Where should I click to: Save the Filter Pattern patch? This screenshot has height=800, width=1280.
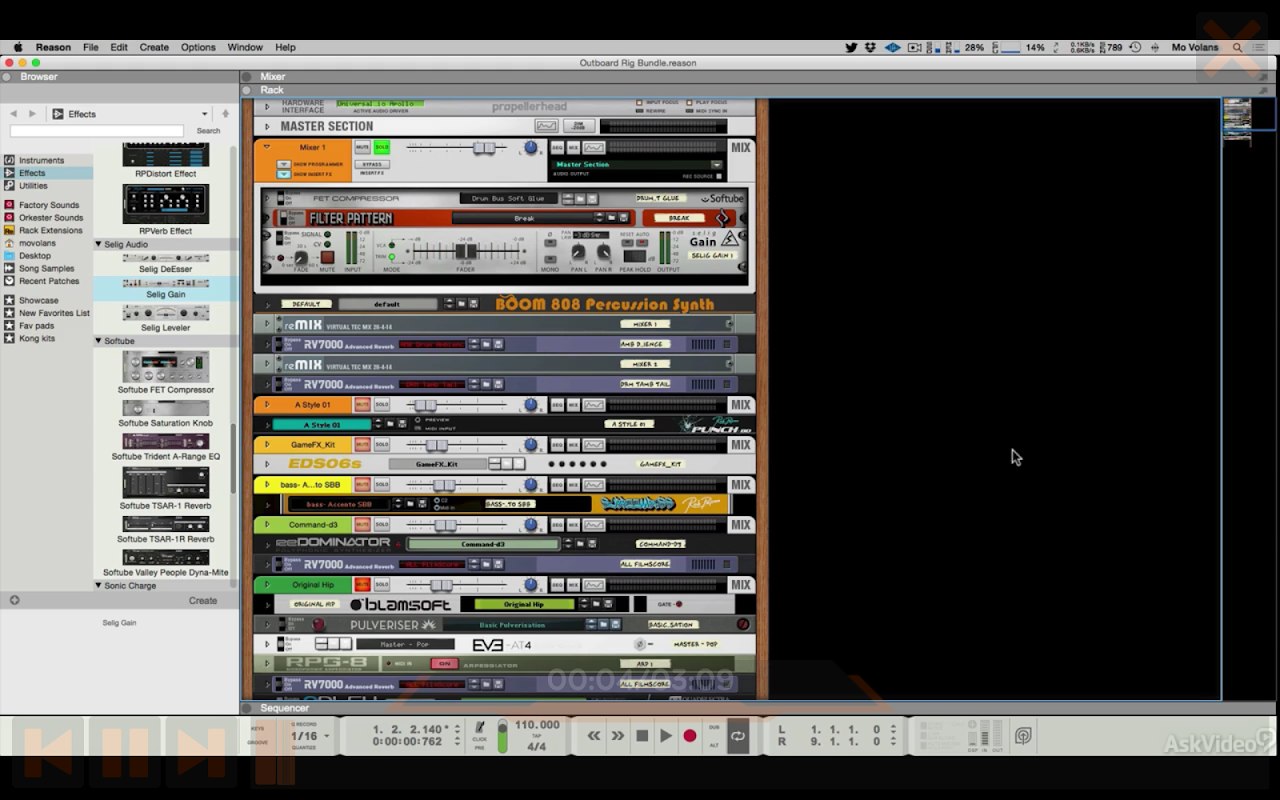pyautogui.click(x=623, y=218)
